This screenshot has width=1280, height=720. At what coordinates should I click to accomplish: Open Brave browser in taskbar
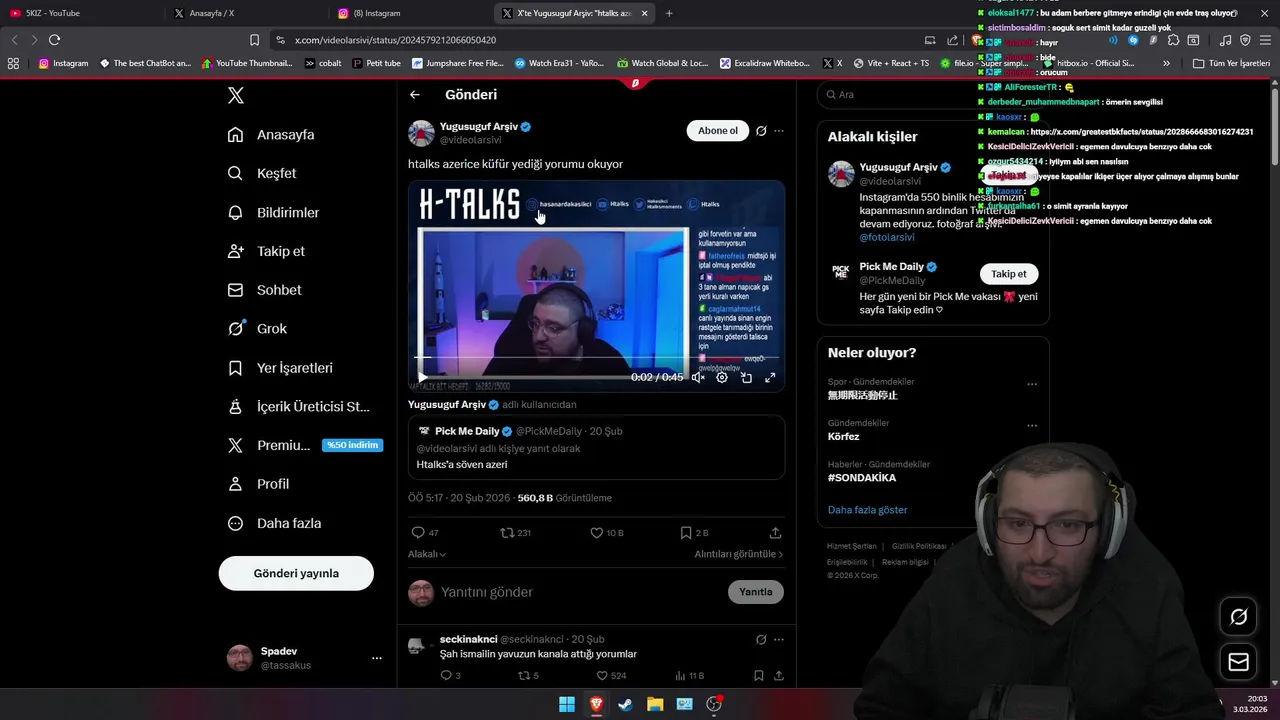click(596, 704)
